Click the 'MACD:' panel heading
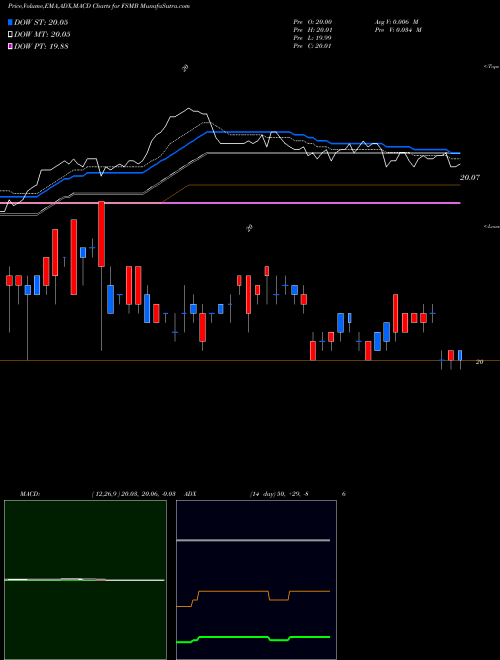500x660 pixels. tap(29, 493)
